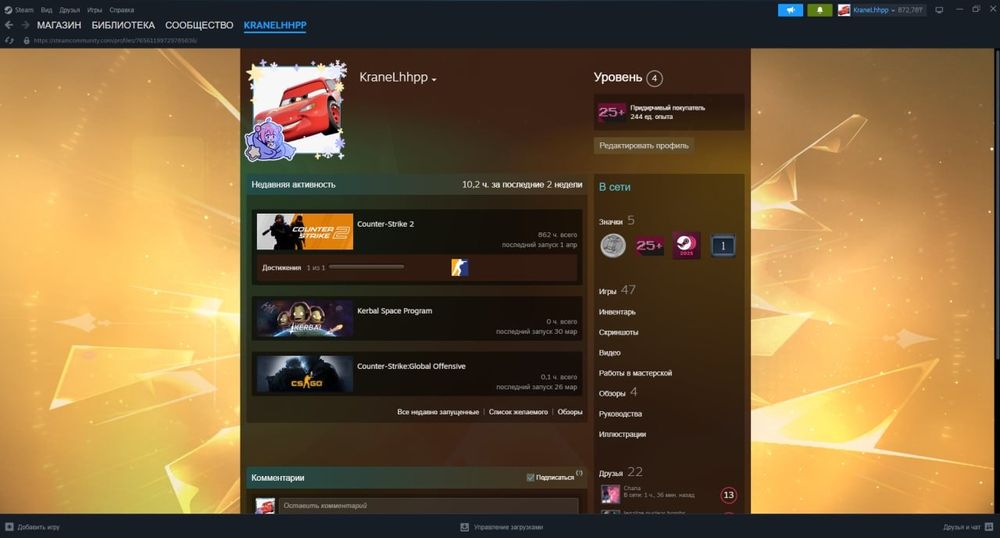
Task: Open the Значки 5 link
Action: (617, 221)
